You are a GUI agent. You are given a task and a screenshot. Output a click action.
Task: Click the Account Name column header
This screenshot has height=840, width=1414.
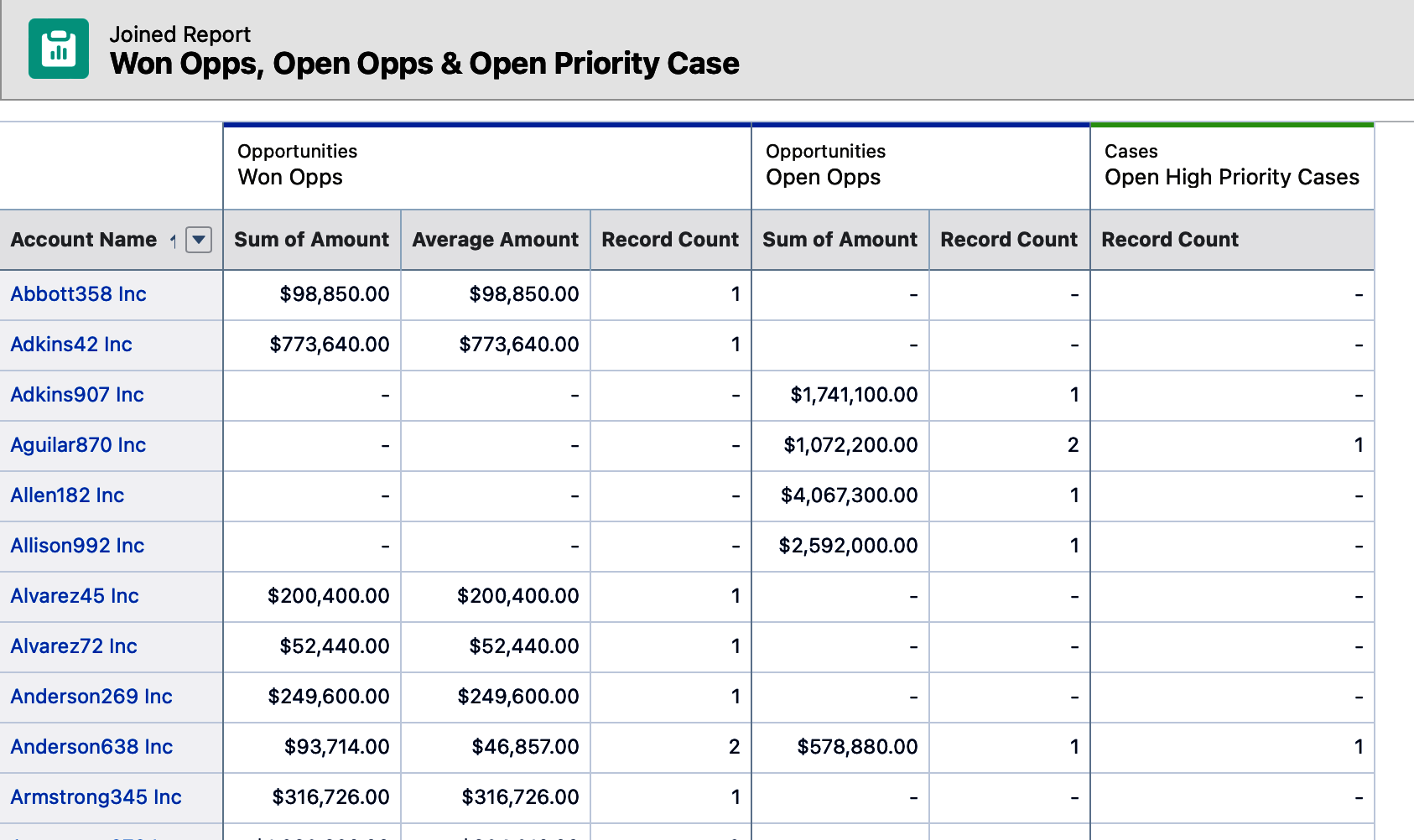(x=112, y=240)
